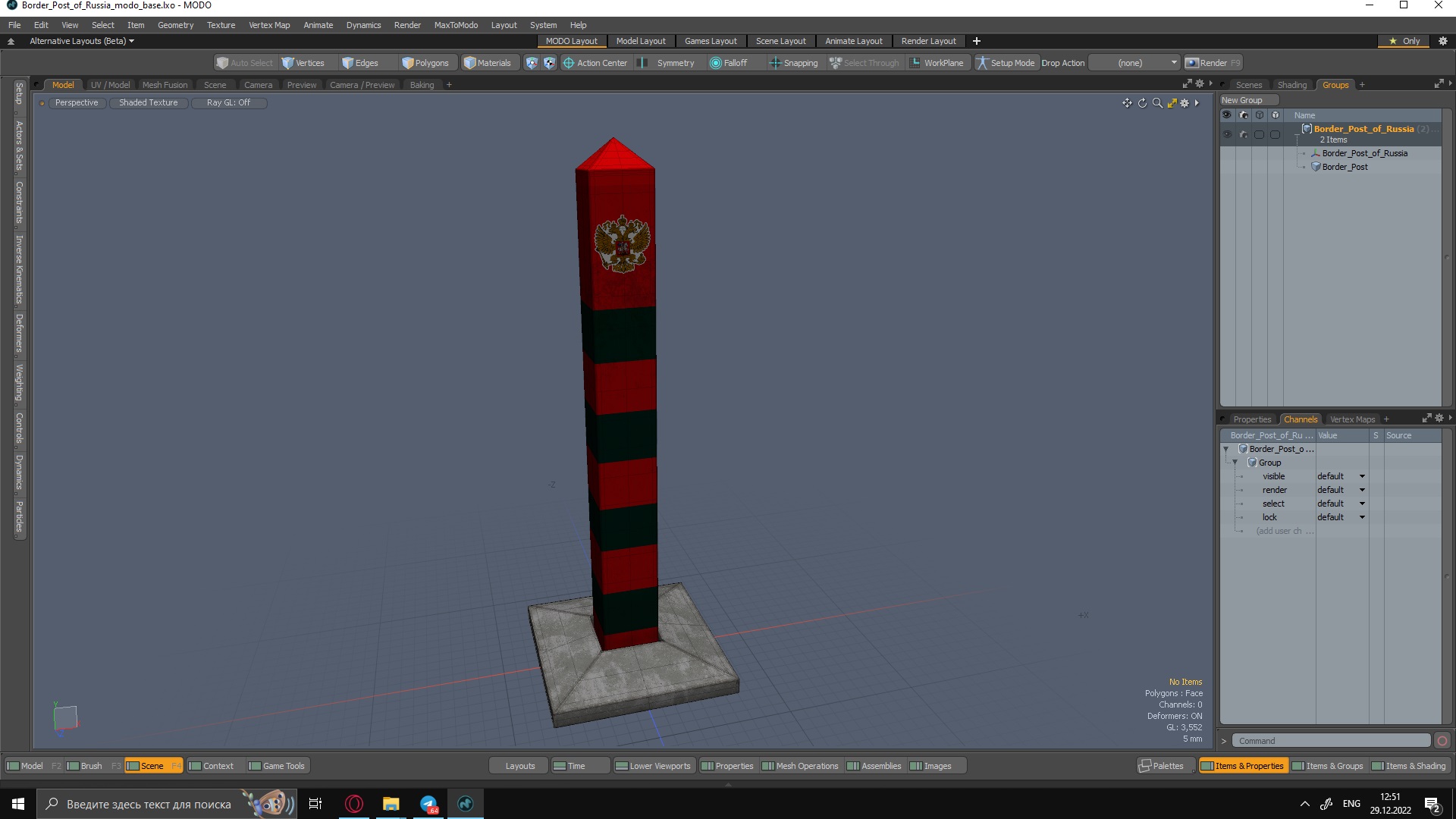Open the WorkPlane menu
Image resolution: width=1456 pixels, height=819 pixels.
point(937,63)
